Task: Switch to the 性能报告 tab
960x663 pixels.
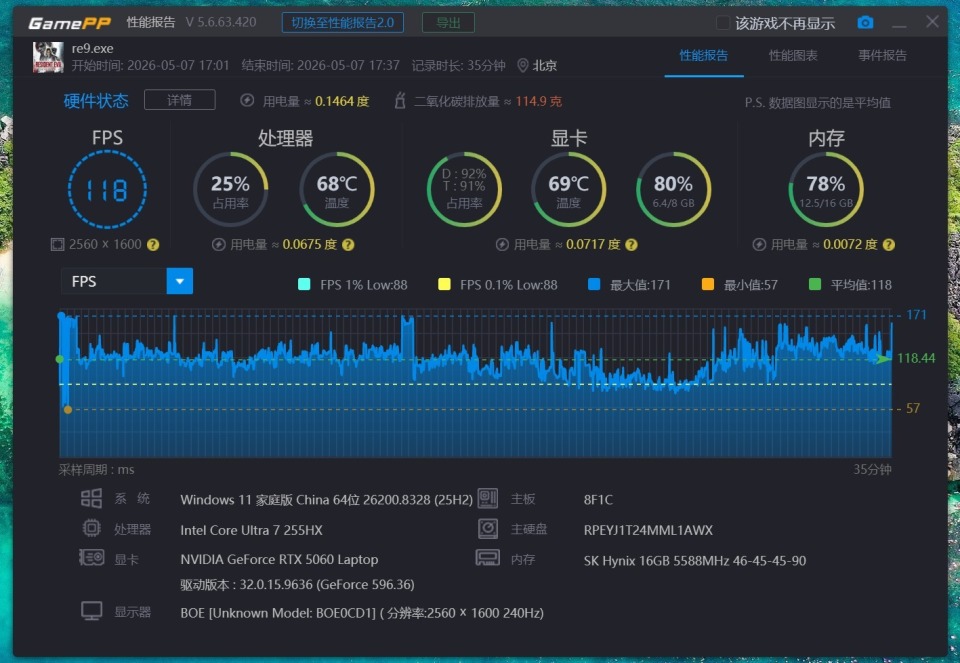Action: 703,56
